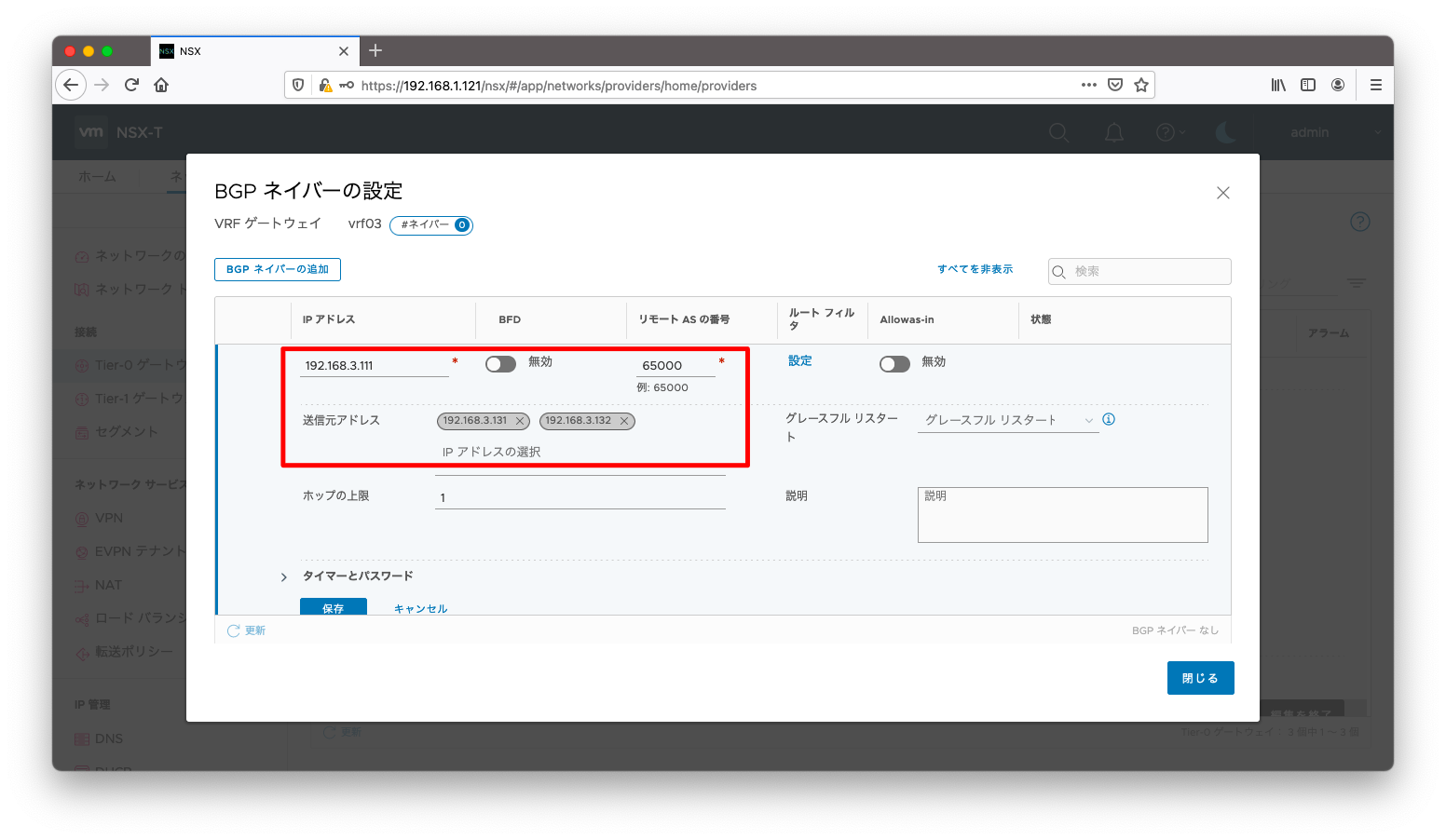Close the BGP neighbor dialog with X
The image size is (1446, 840).
[1223, 193]
